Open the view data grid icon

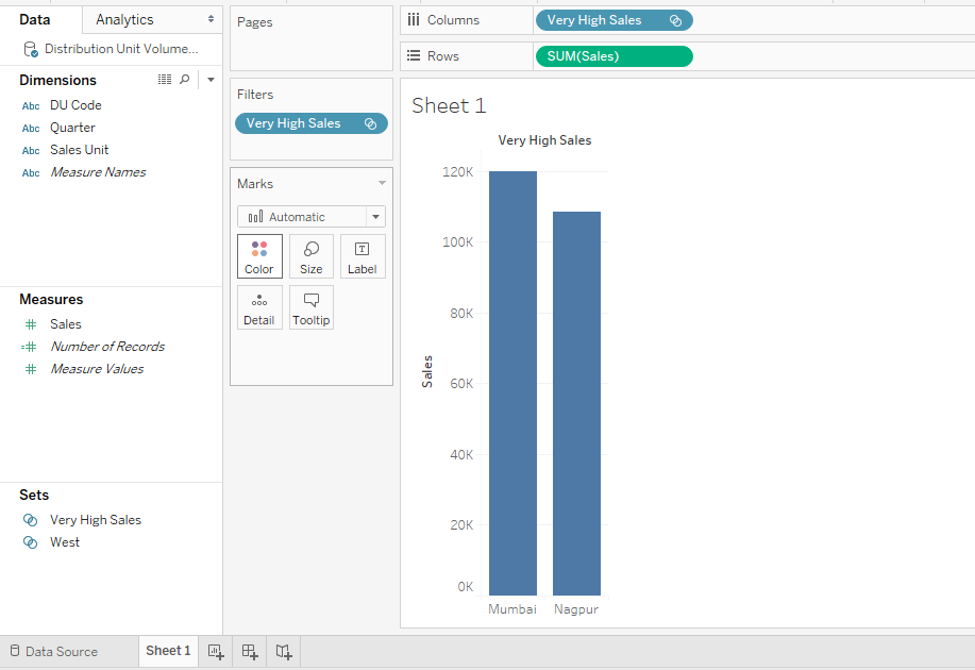pos(164,79)
